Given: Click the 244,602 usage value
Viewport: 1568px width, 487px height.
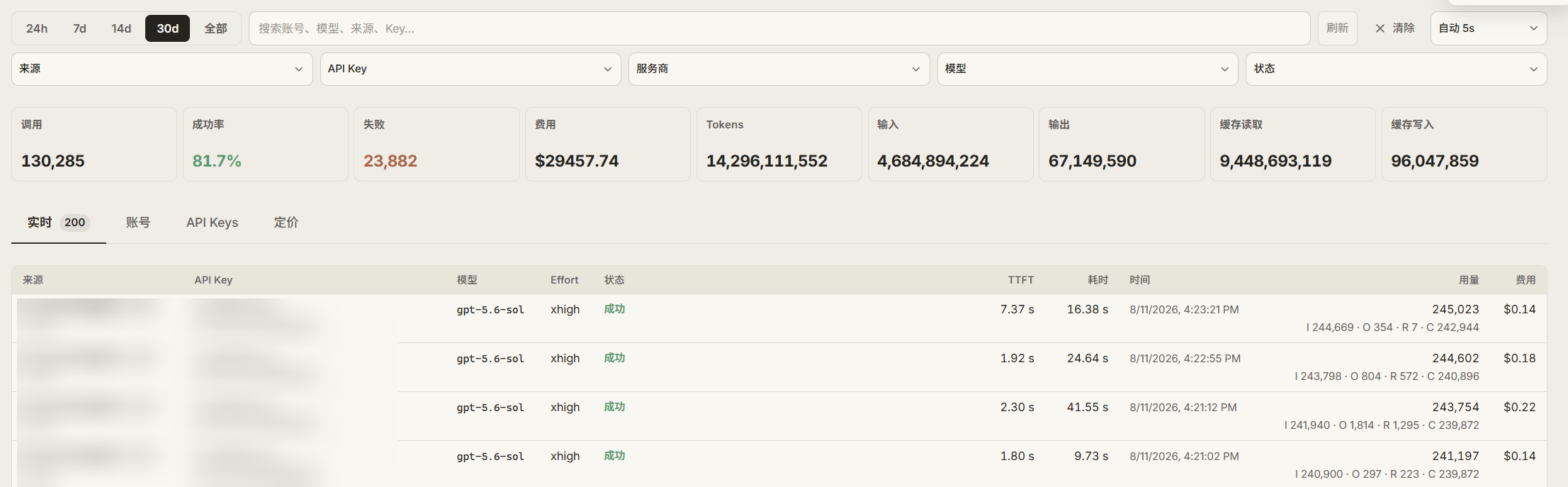Looking at the screenshot, I should pyautogui.click(x=1455, y=359).
